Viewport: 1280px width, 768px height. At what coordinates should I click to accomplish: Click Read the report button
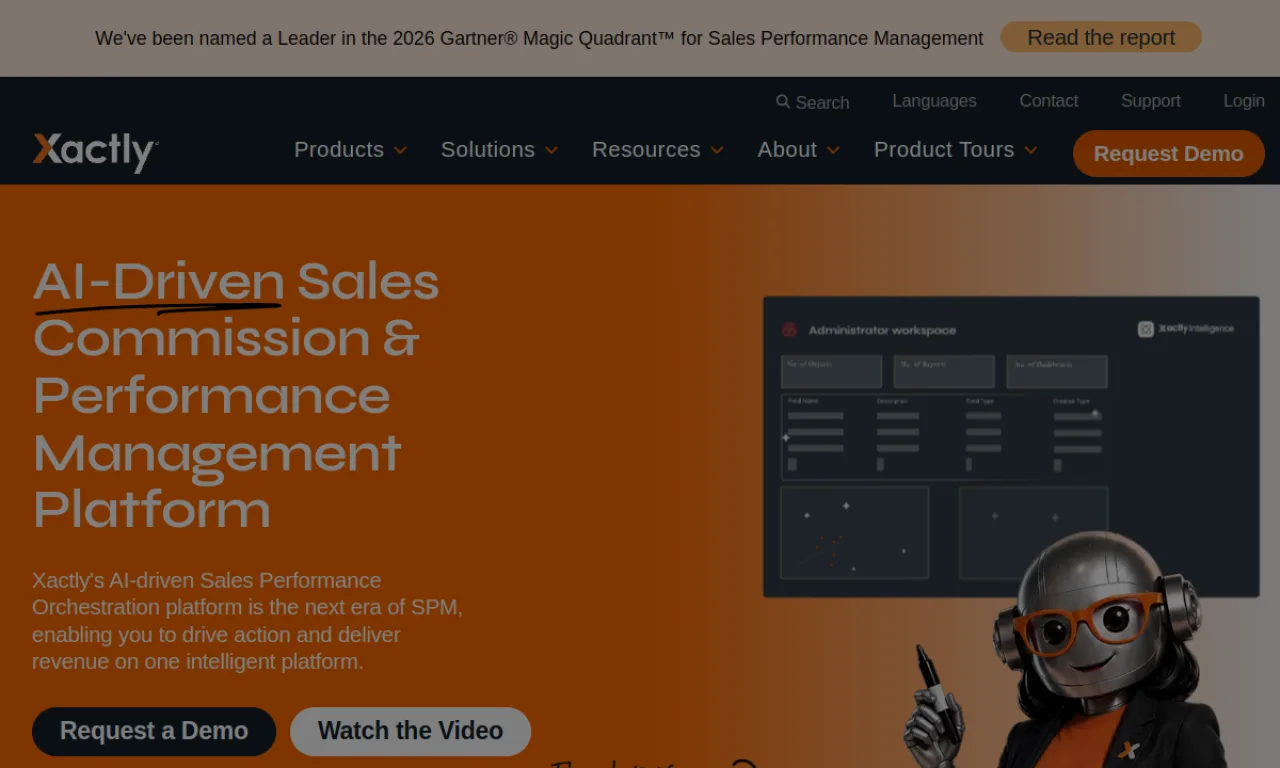point(1101,37)
